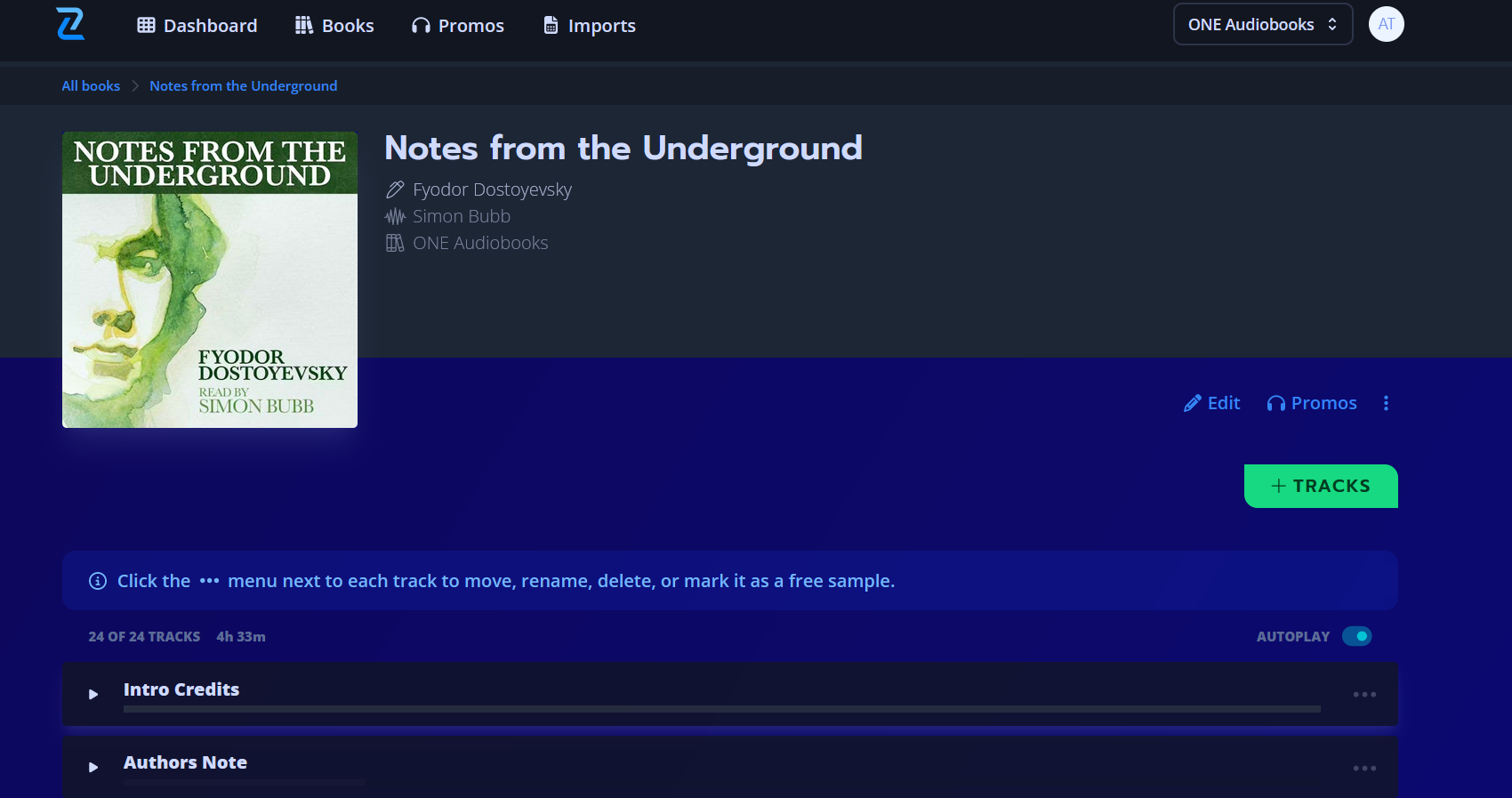Open the Intro Credits track options menu
This screenshot has width=1512, height=798.
1364,694
